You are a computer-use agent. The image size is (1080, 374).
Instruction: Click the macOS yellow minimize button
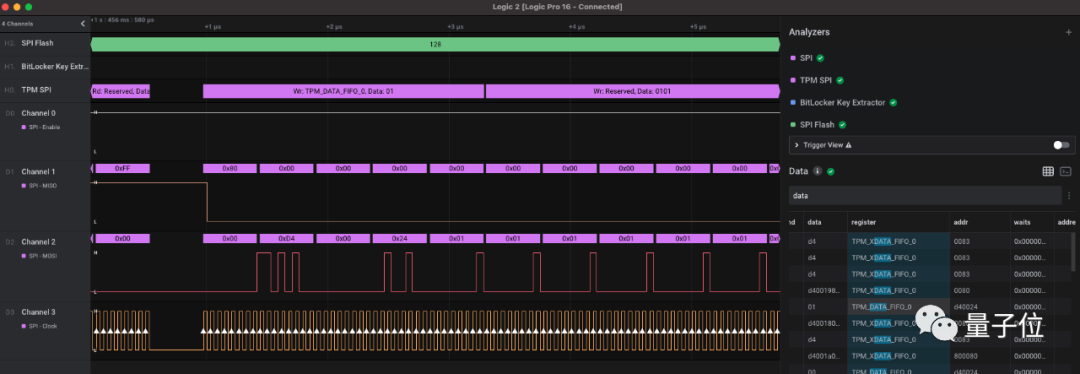[17, 7]
